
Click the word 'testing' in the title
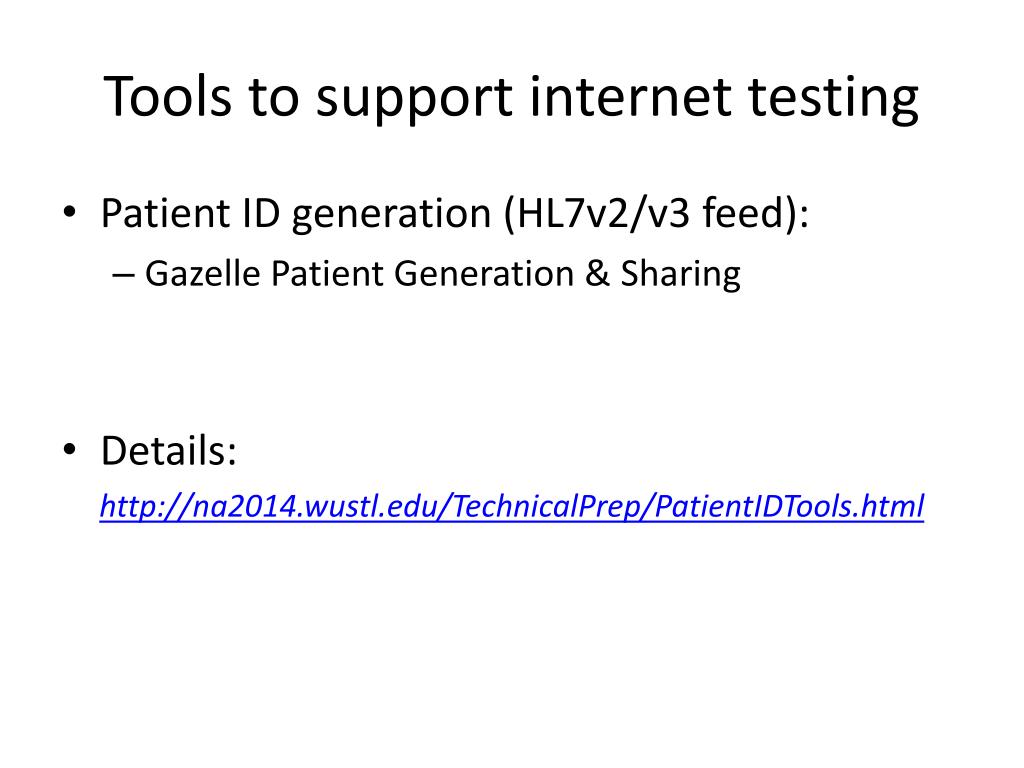click(x=833, y=98)
